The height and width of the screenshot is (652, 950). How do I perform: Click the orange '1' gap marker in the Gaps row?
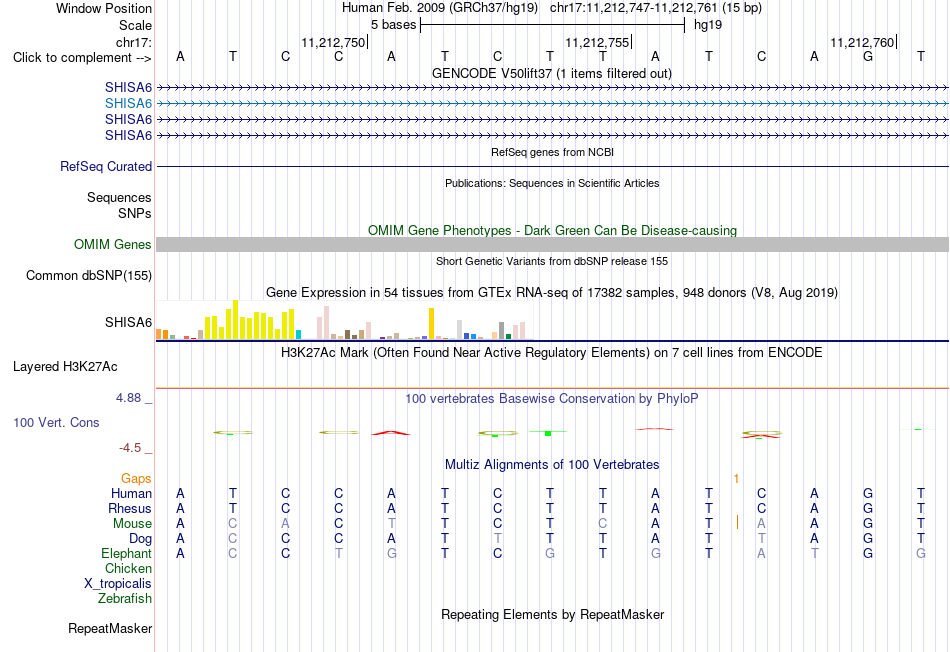[x=736, y=479]
